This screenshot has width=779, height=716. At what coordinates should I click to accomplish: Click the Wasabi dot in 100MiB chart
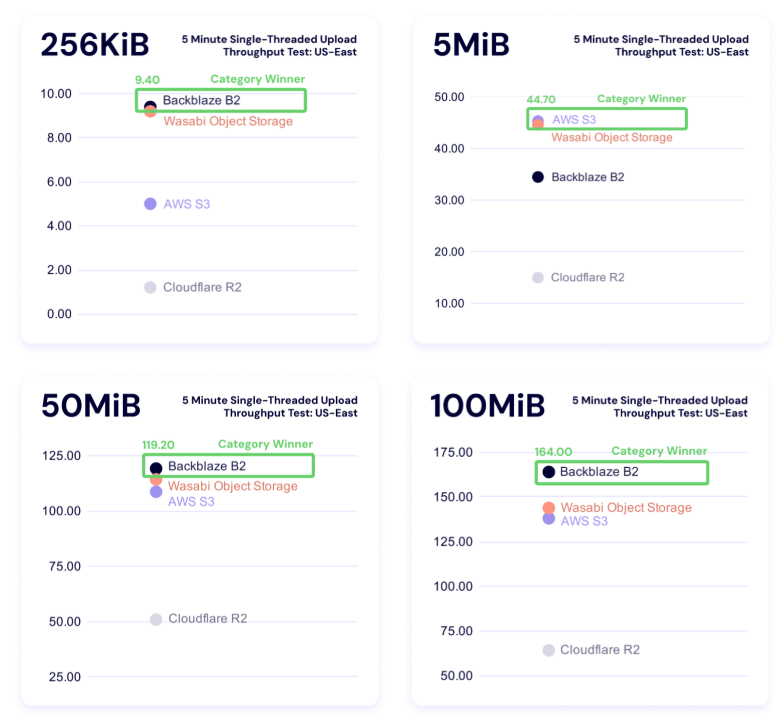(548, 508)
